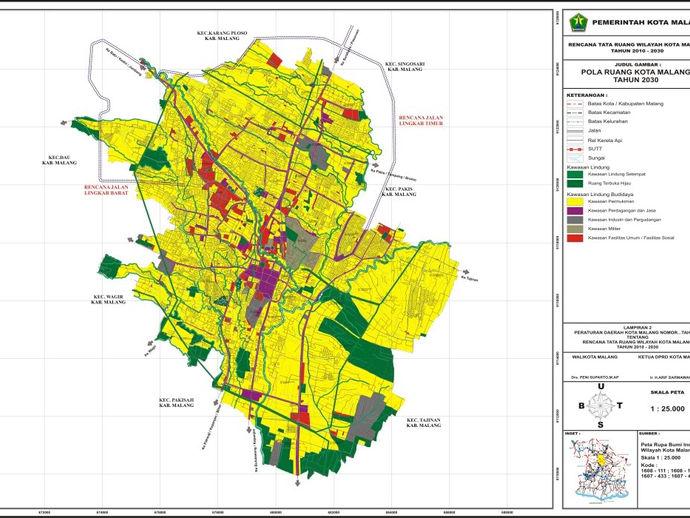Click the 'Rel Kereta Api' legend label
The width and height of the screenshot is (690, 518).
605,140
